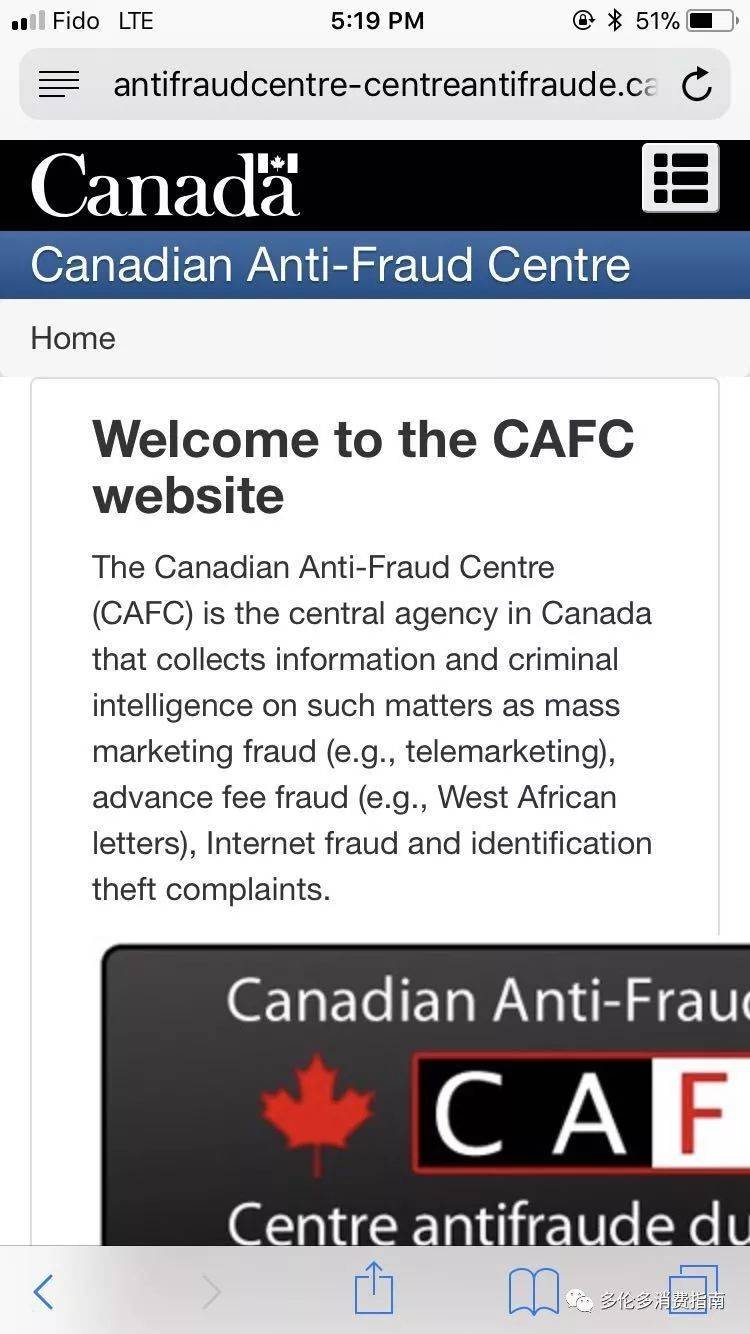The width and height of the screenshot is (750, 1334).
Task: Go back with the left arrow
Action: click(43, 1292)
